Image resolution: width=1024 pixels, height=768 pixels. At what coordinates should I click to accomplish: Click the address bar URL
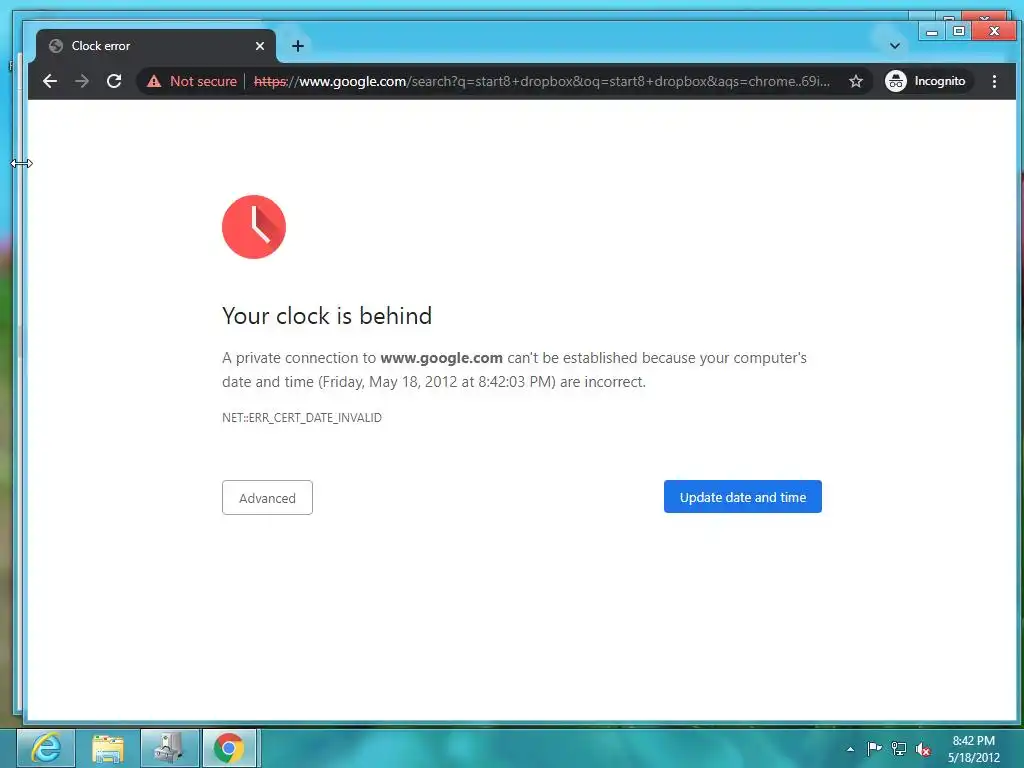tap(541, 81)
